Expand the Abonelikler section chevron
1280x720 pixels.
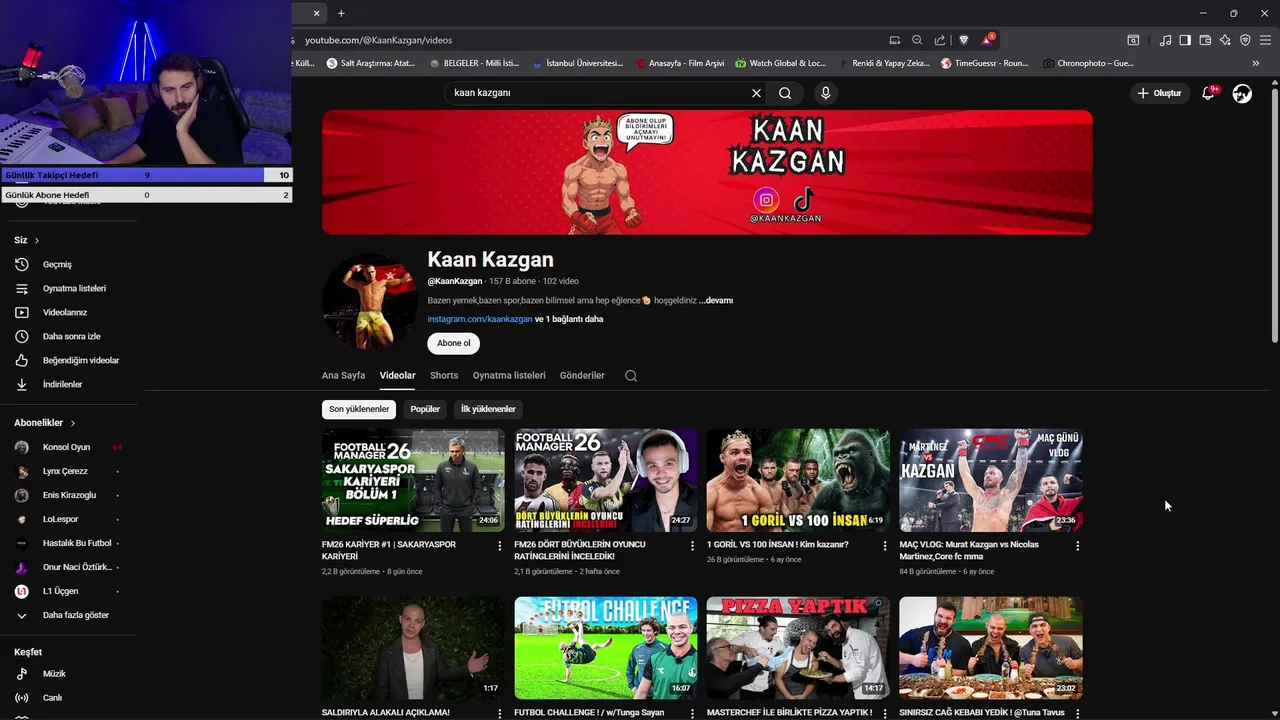73,423
